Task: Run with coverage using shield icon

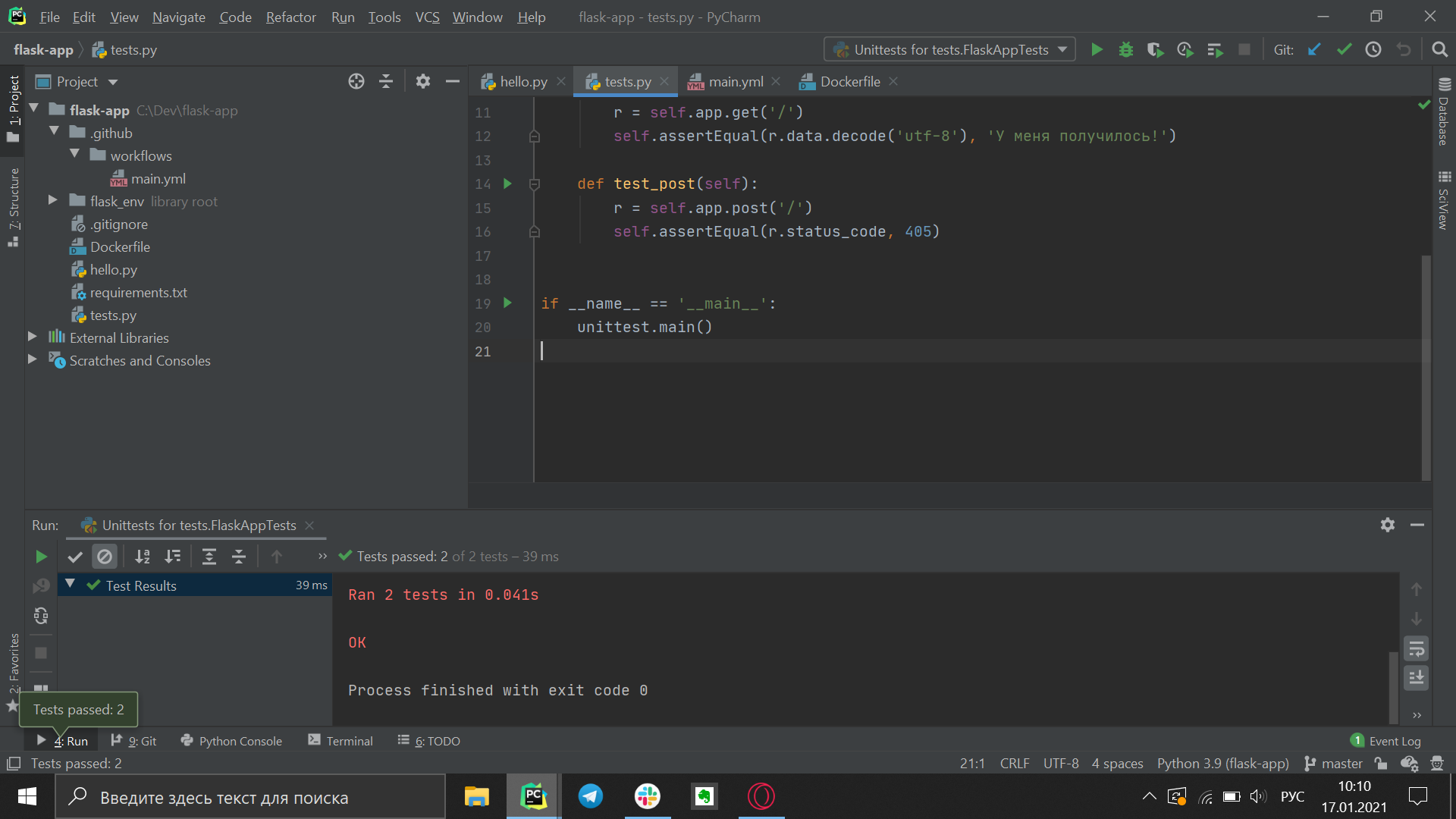Action: click(1155, 50)
